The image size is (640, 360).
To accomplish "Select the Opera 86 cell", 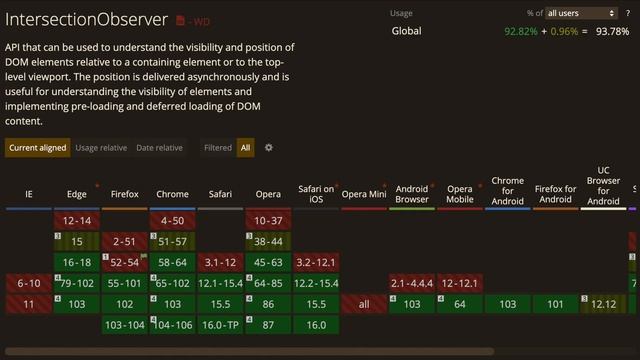I will click(x=268, y=304).
